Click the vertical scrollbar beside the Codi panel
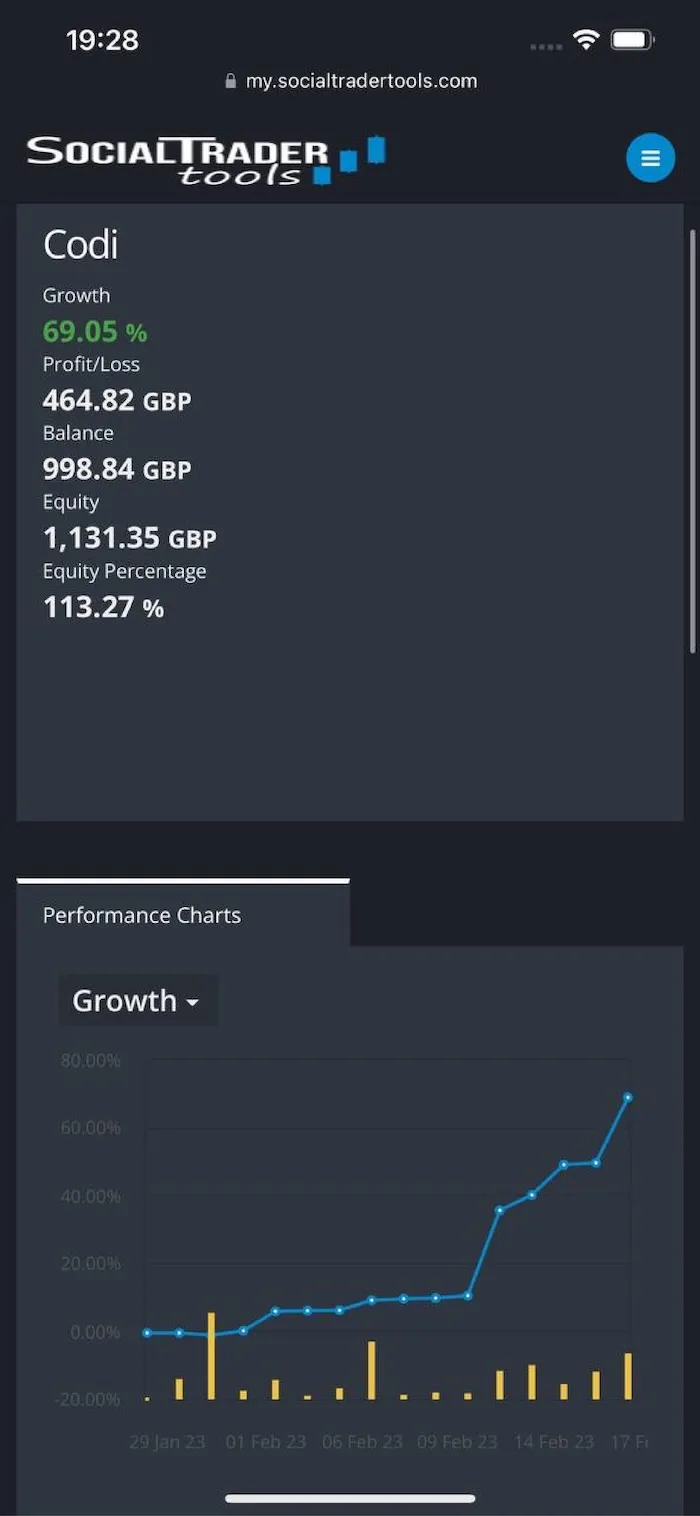This screenshot has width=700, height=1516. pos(692,441)
